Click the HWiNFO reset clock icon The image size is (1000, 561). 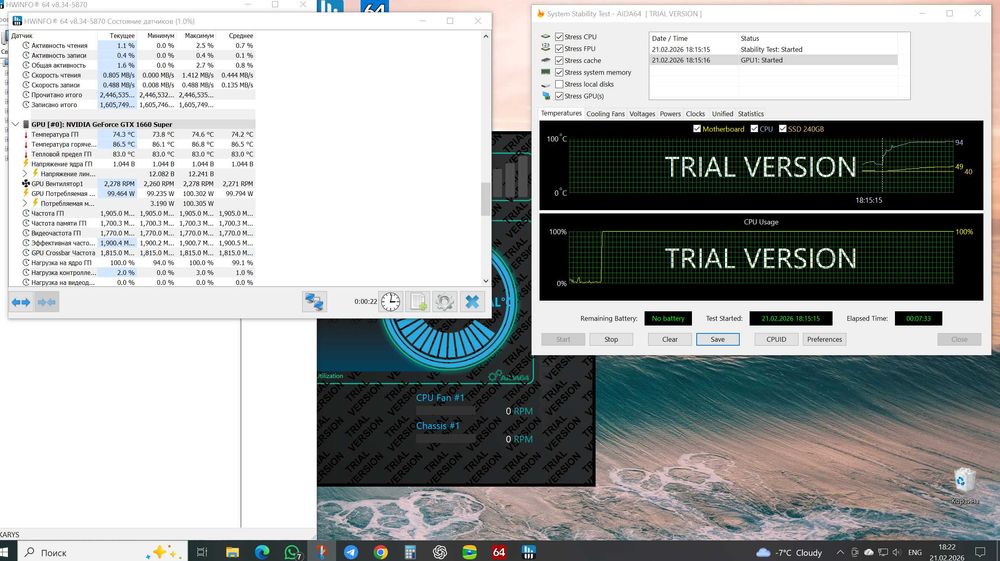pos(391,301)
